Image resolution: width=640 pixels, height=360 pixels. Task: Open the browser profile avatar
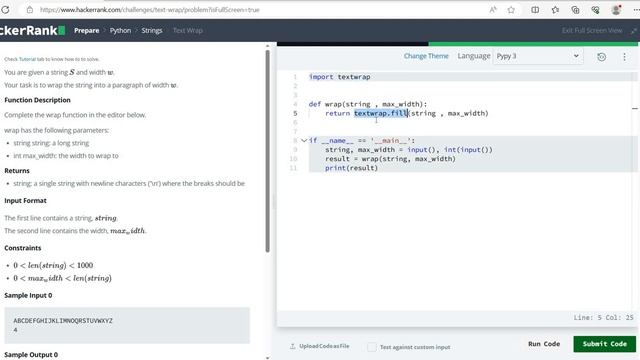[x=616, y=10]
